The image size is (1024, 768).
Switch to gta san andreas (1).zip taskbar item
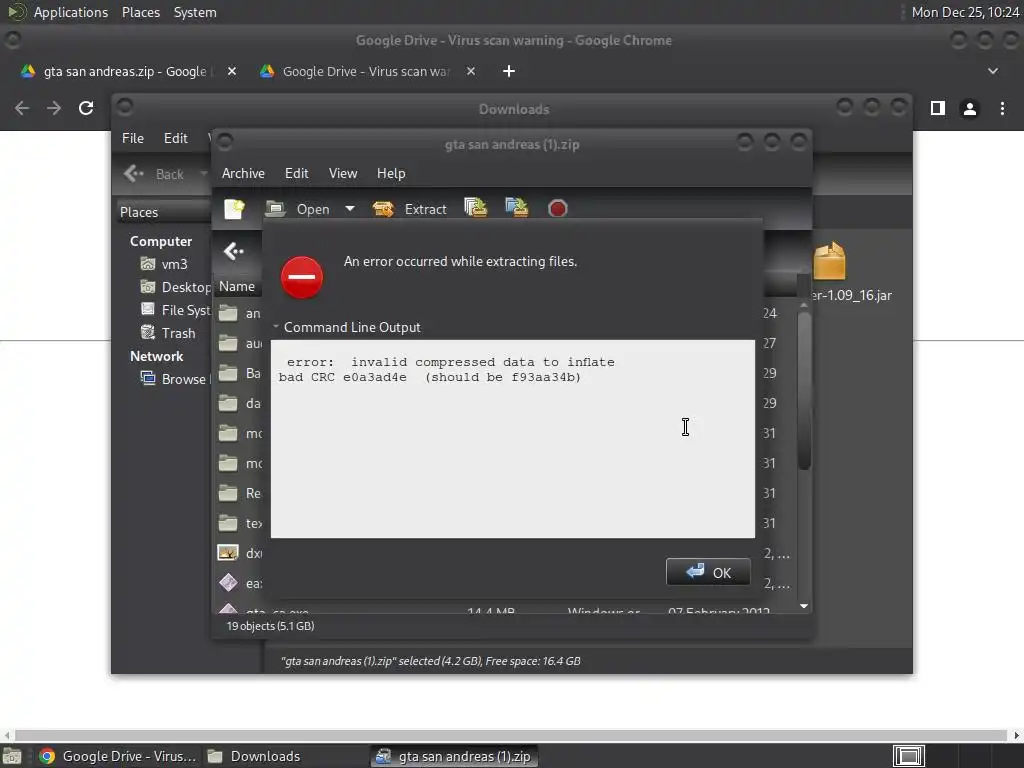tap(455, 756)
